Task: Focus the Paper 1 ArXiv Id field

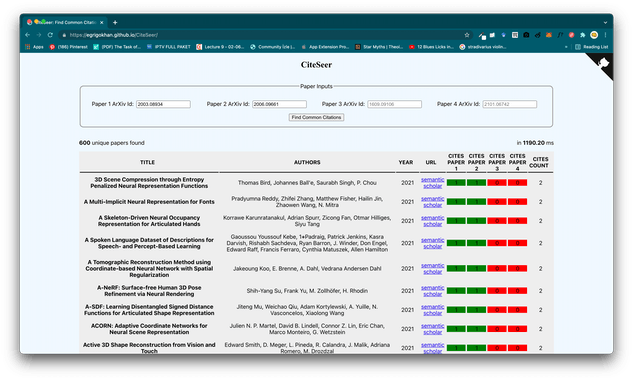Action: pos(163,104)
